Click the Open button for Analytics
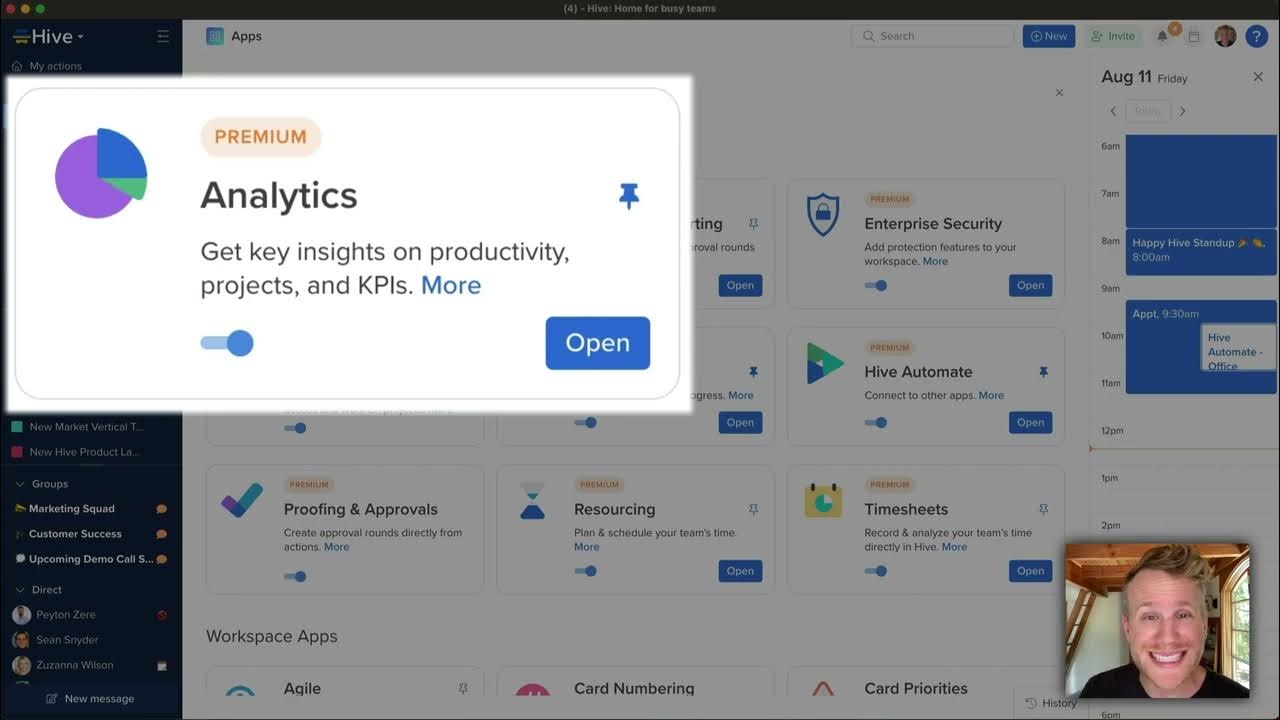Screen dimensions: 1280x720 coord(597,343)
